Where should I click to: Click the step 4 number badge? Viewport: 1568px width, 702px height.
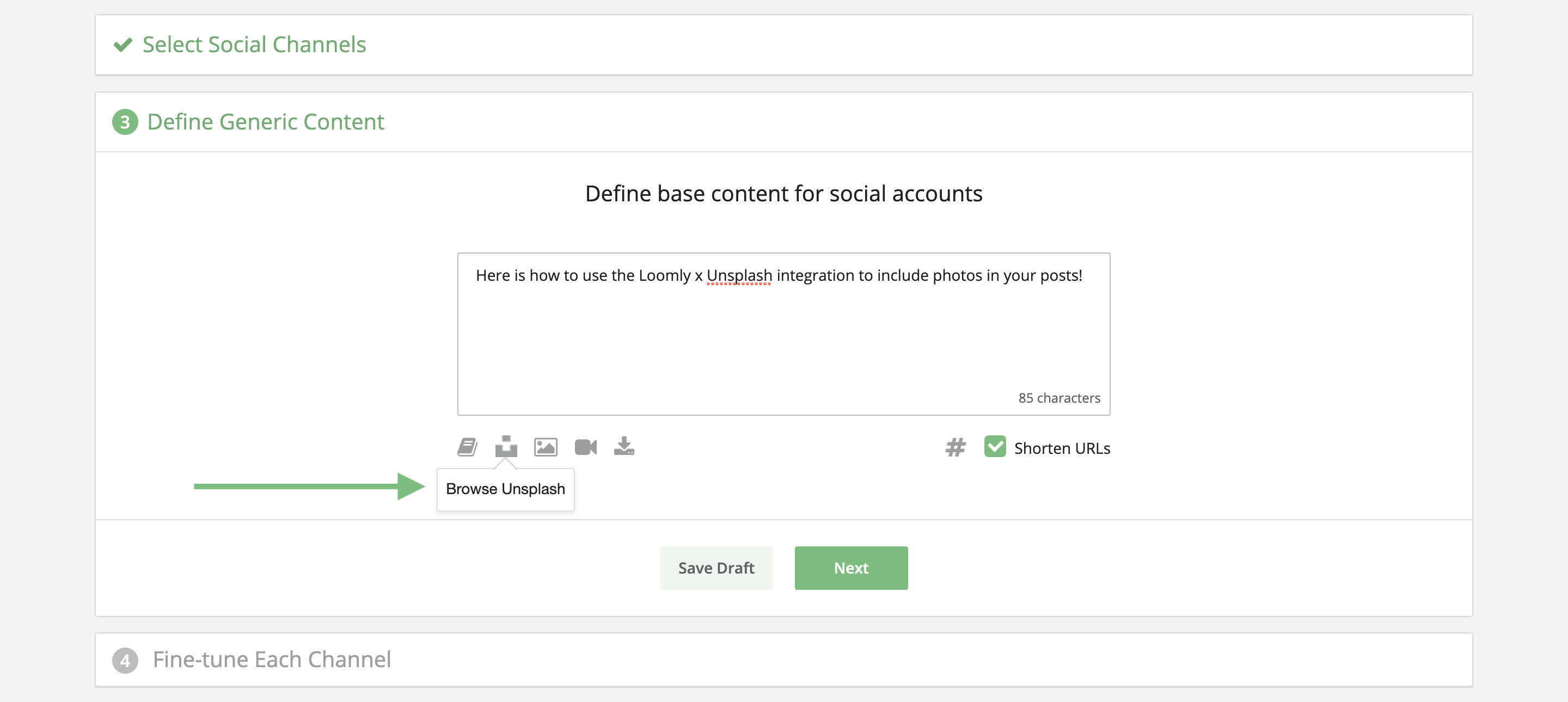click(125, 660)
